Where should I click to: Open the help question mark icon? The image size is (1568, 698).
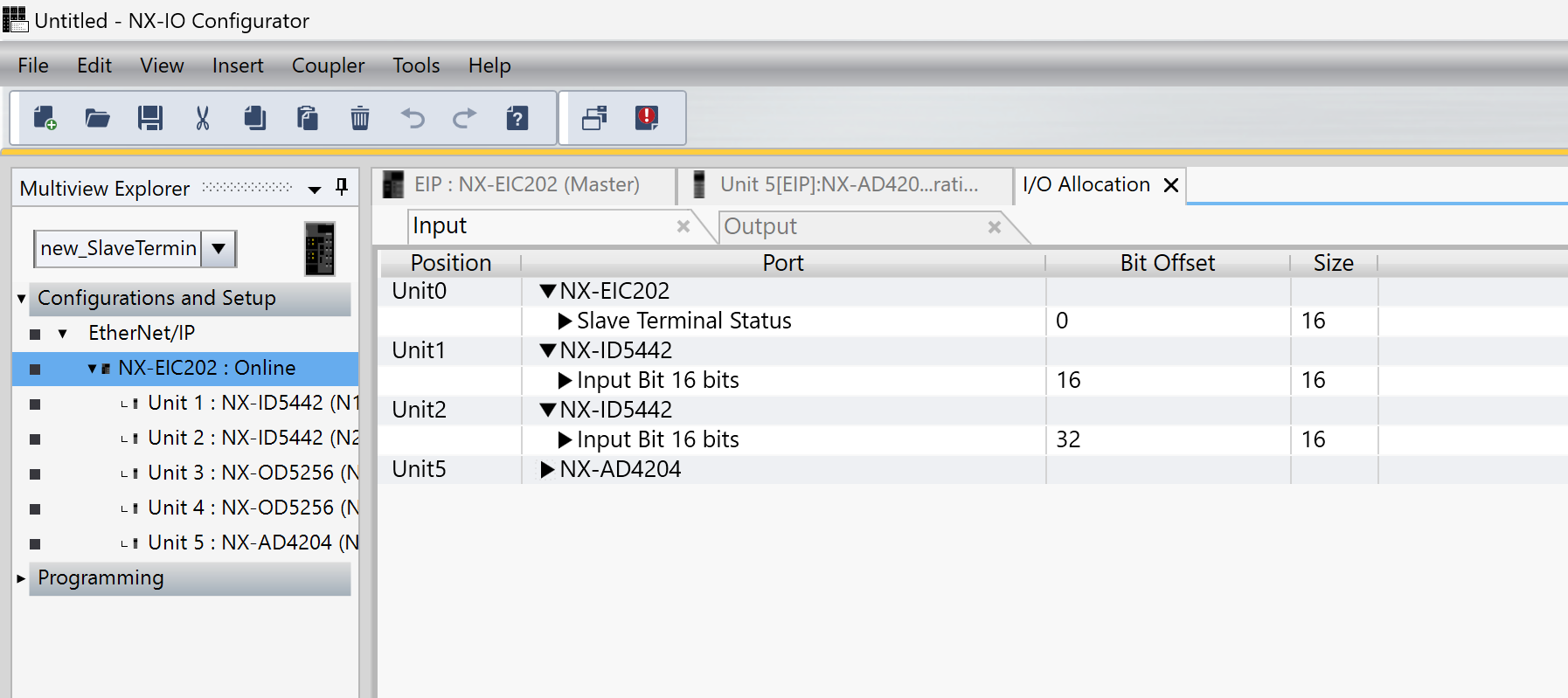(x=517, y=118)
